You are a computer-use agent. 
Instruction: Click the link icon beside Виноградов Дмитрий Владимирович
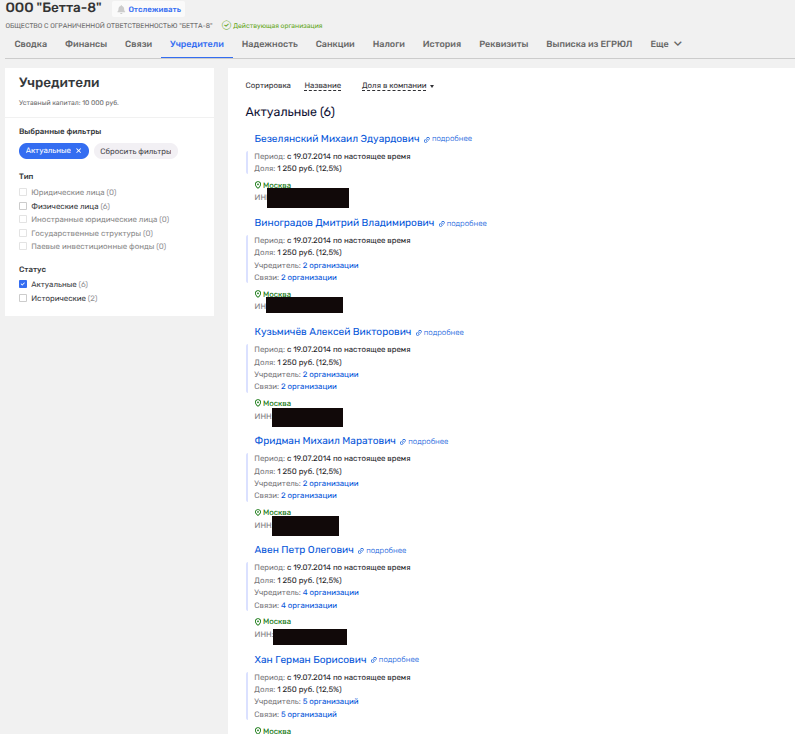(442, 224)
